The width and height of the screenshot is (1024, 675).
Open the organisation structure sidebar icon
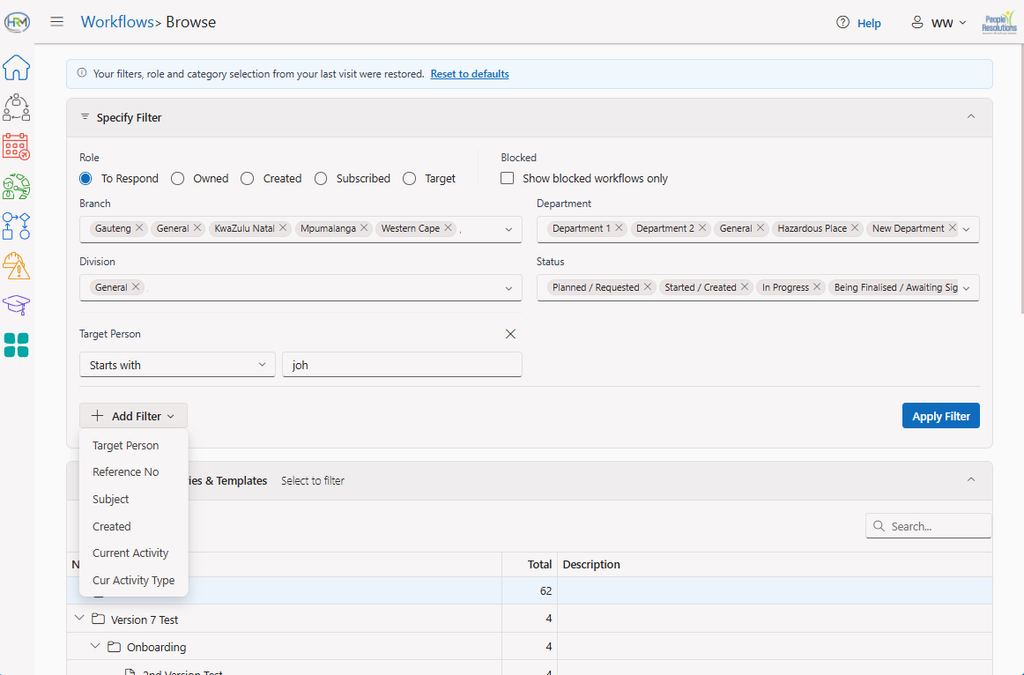pos(16,107)
